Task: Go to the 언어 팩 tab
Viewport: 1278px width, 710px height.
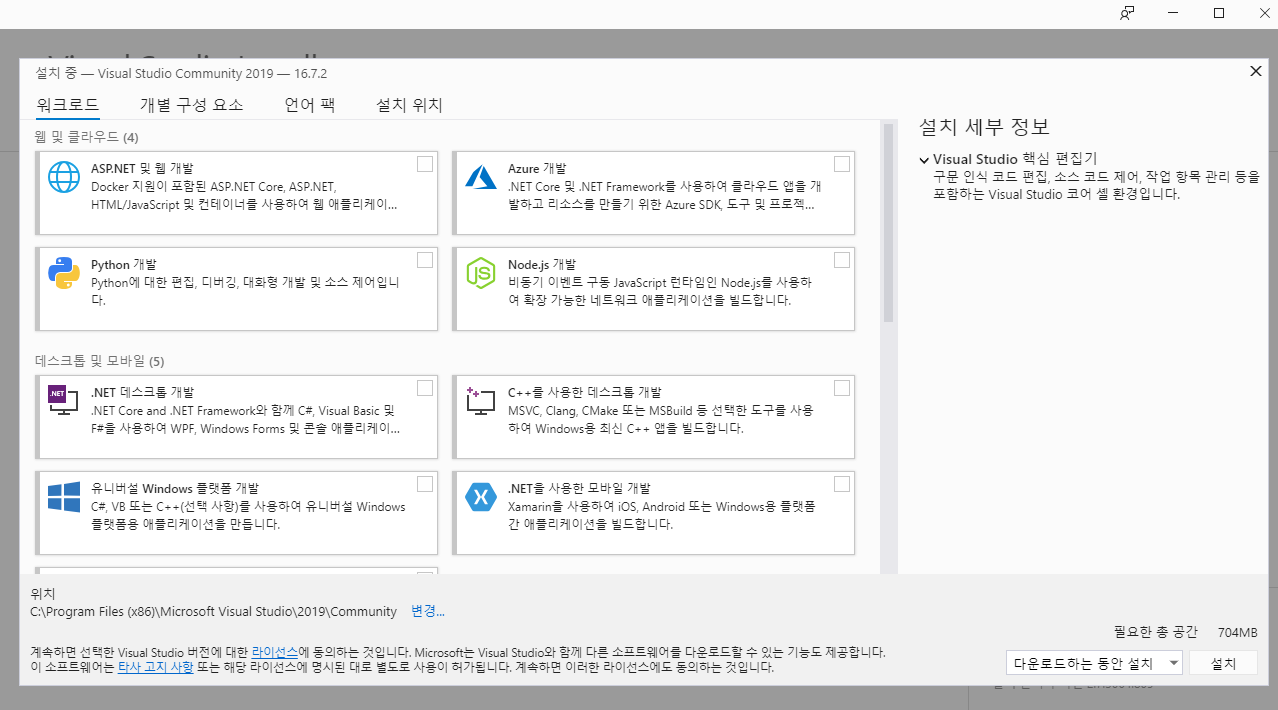Action: click(310, 105)
